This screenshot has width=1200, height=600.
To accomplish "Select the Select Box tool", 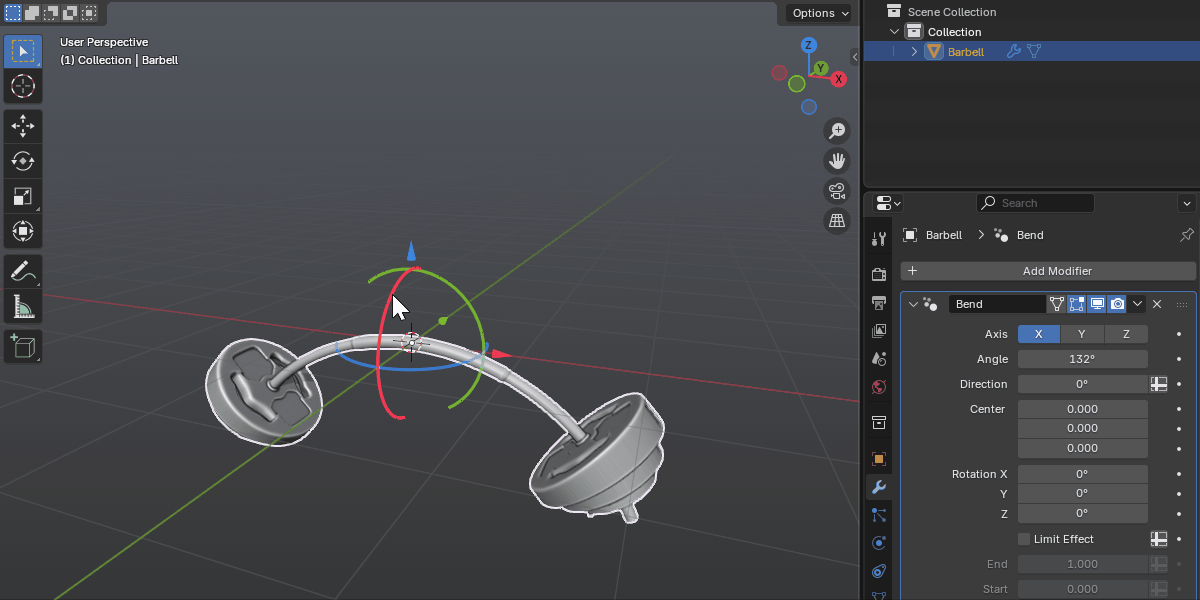I will coord(22,51).
